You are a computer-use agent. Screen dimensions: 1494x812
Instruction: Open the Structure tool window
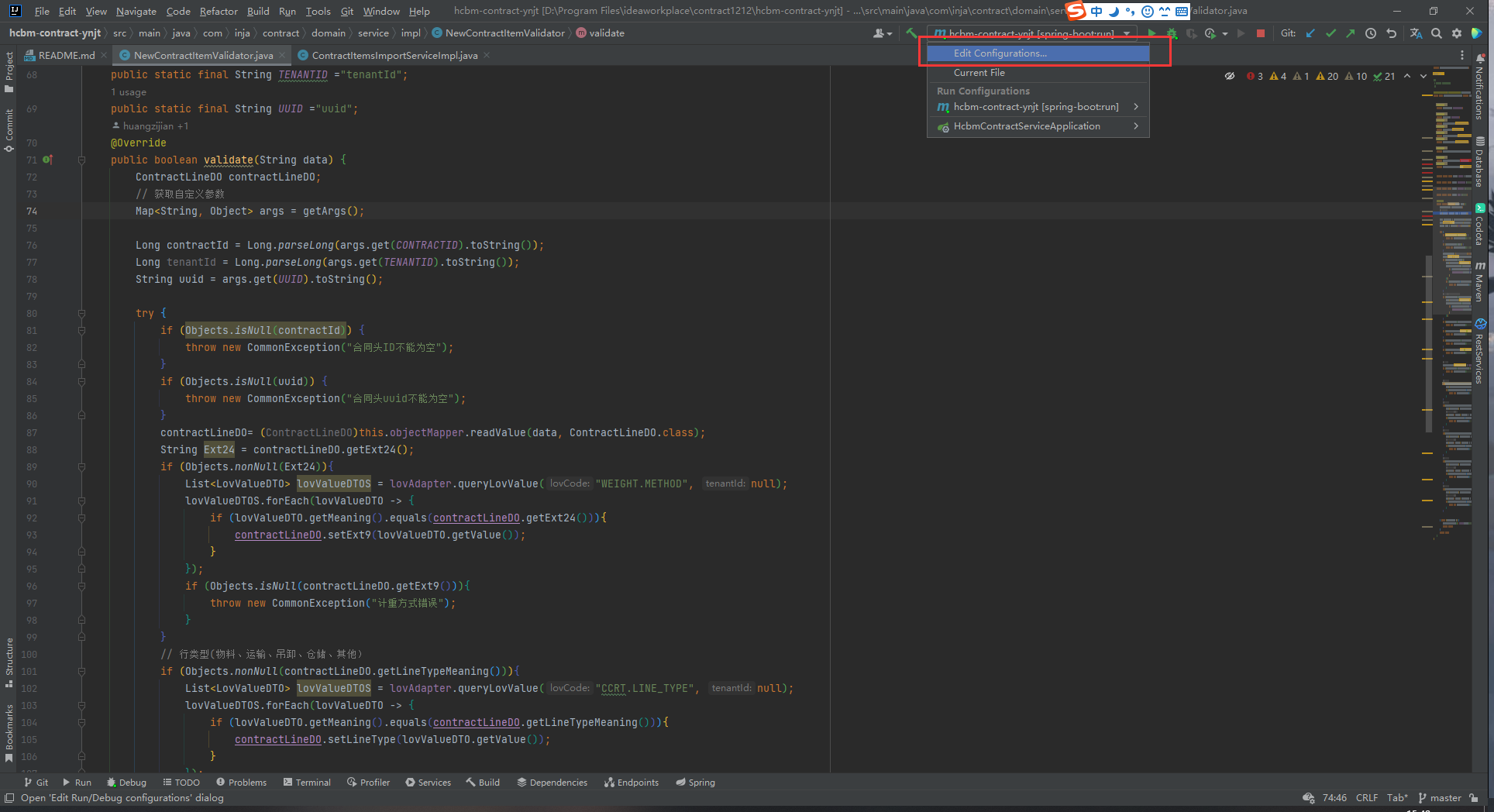(x=9, y=663)
